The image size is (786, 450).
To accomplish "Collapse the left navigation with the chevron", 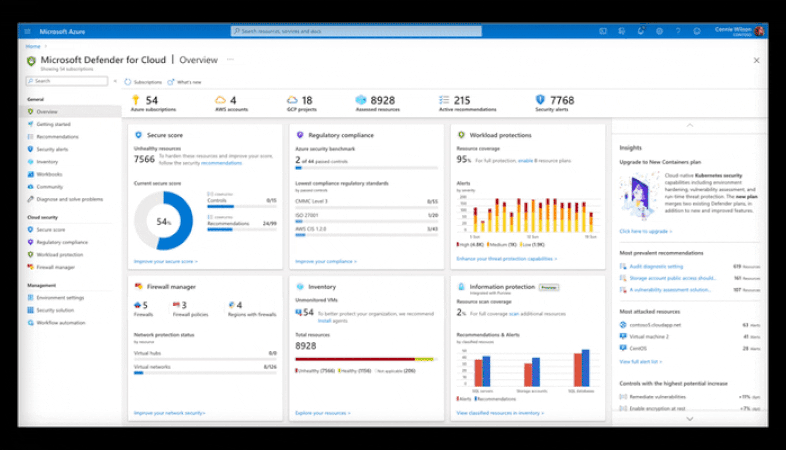I will 115,81.
